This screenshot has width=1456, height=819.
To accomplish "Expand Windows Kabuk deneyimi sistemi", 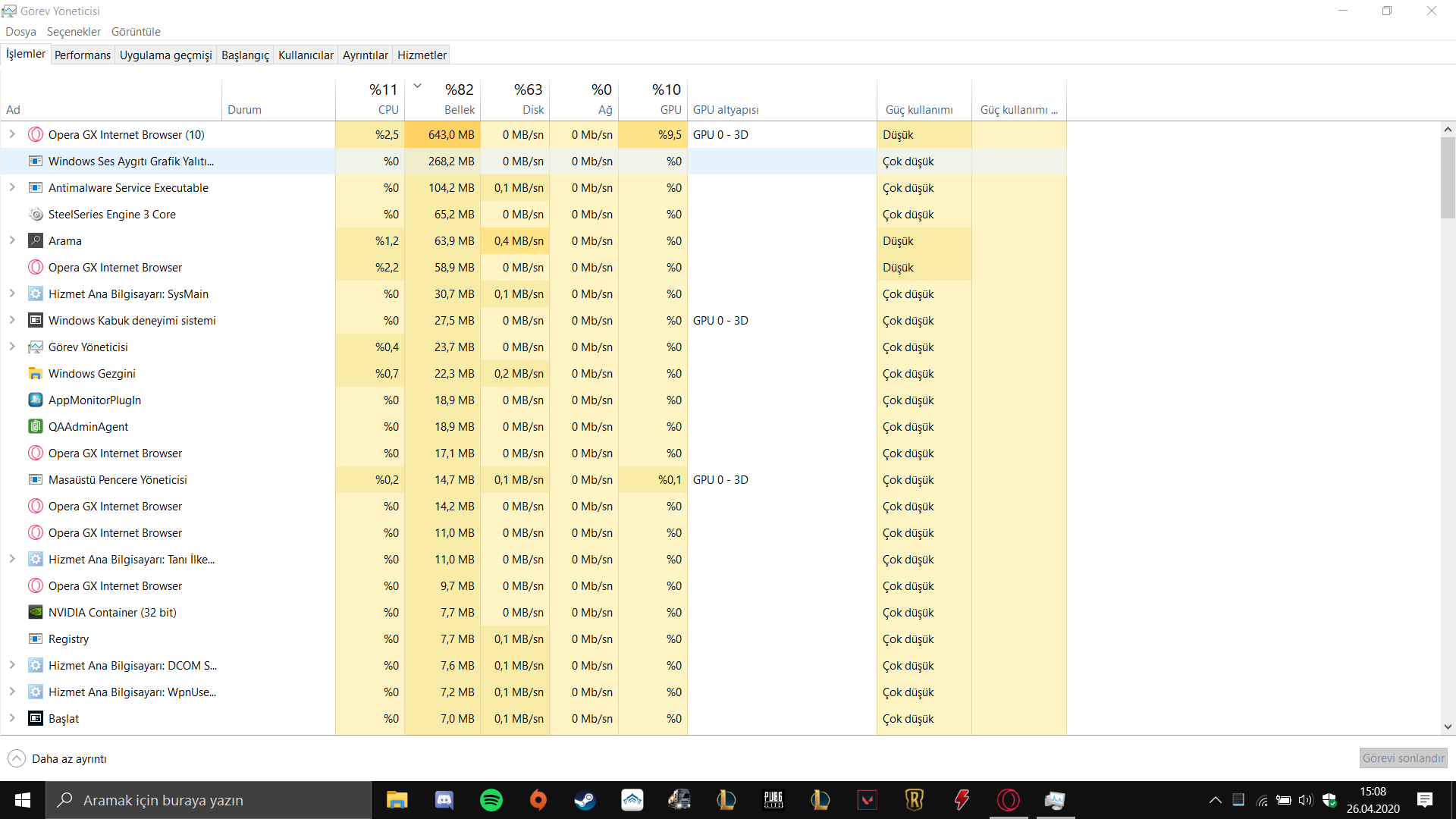I will (x=12, y=321).
